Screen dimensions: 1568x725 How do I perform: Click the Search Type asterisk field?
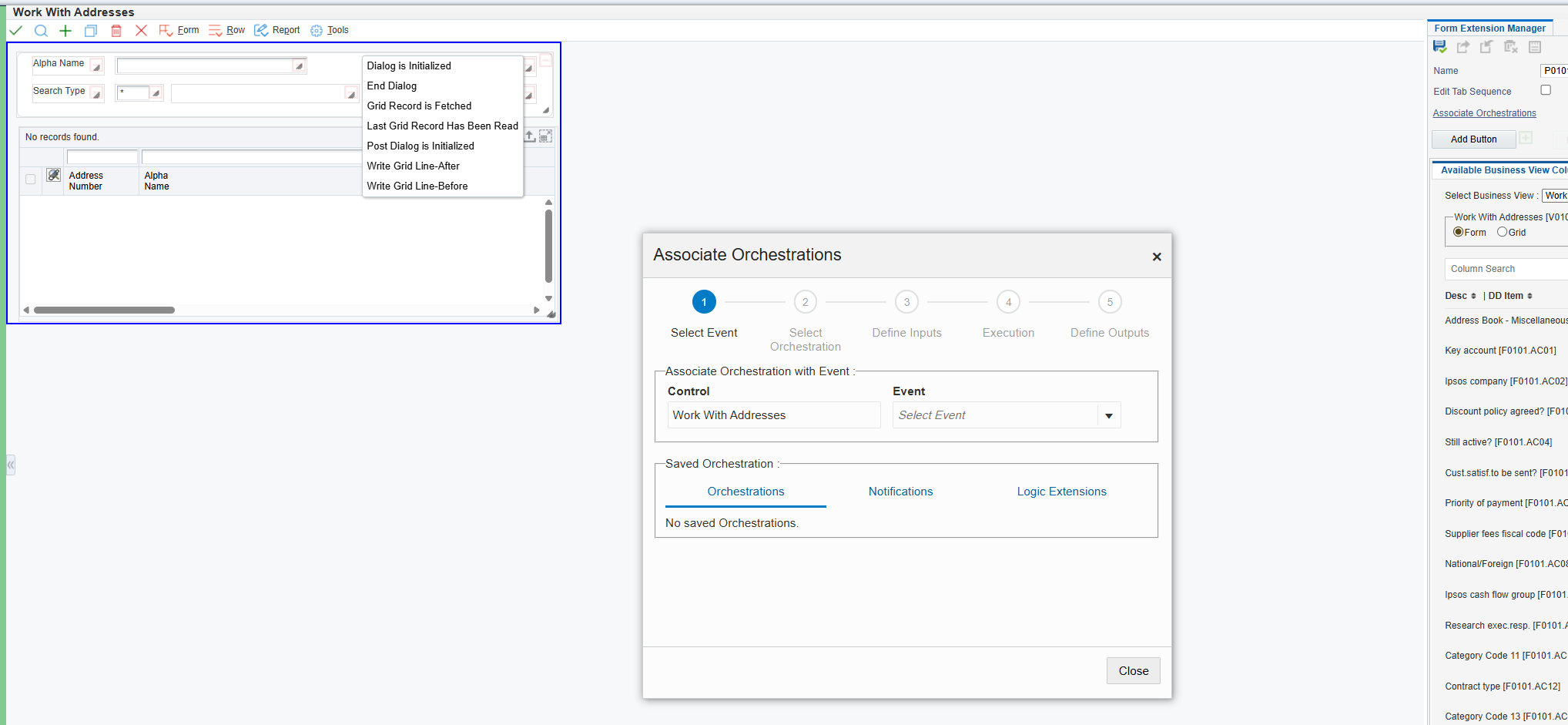point(132,93)
